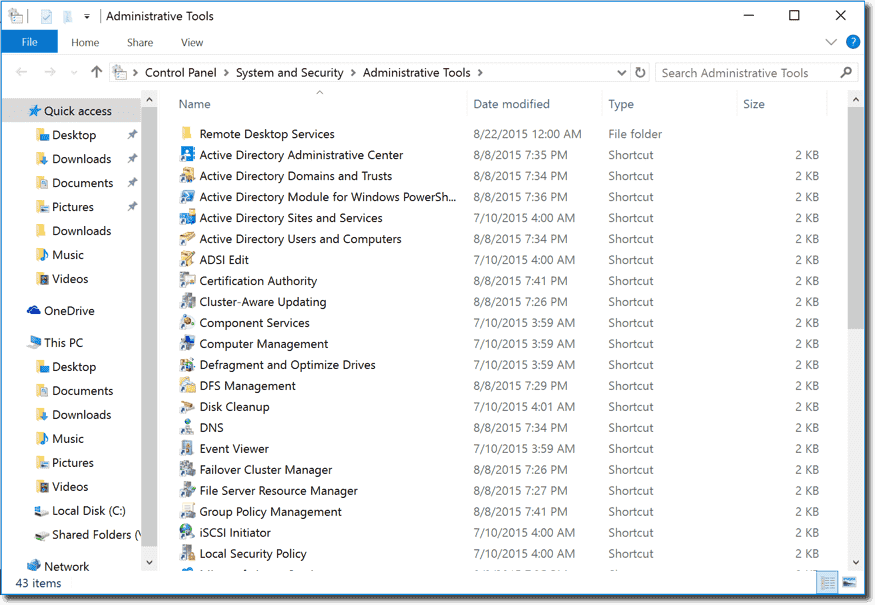Open the Remote Desktop Services folder icon
Image resolution: width=875 pixels, height=605 pixels.
coord(187,134)
